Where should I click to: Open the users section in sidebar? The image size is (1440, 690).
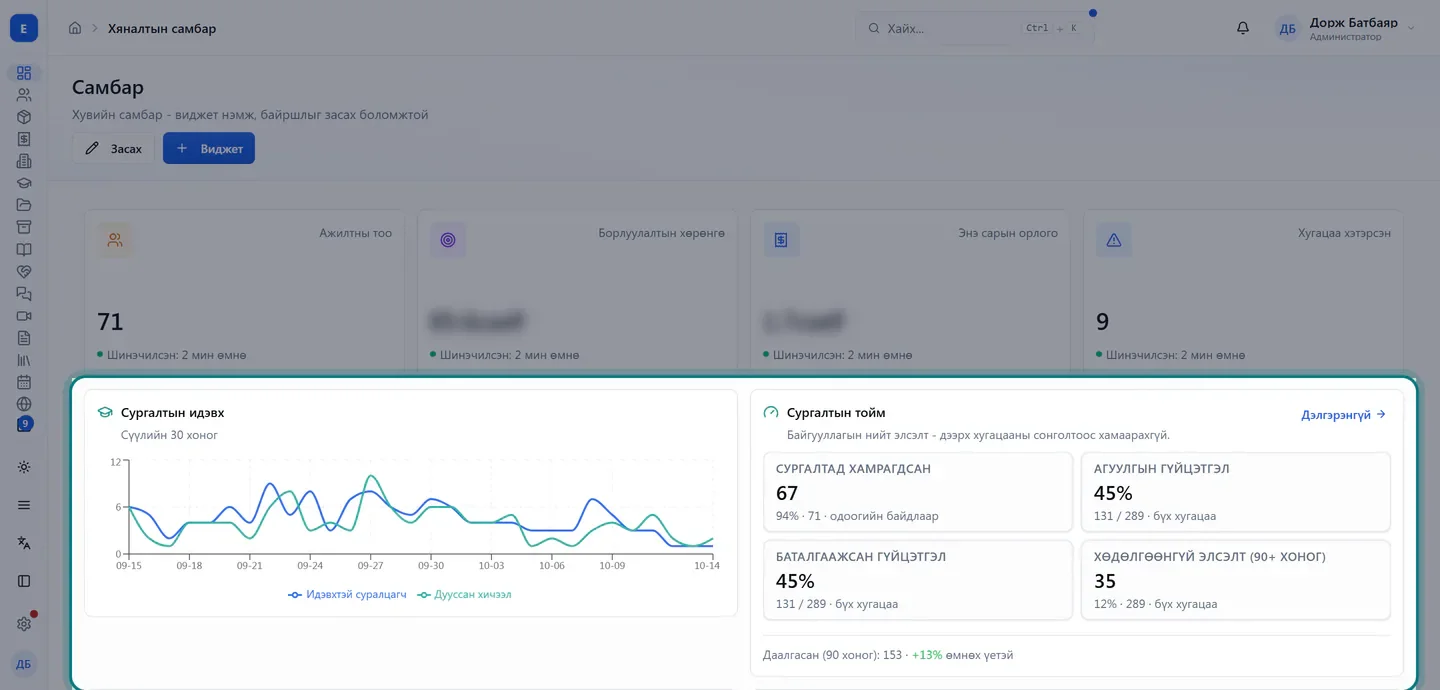coord(24,95)
